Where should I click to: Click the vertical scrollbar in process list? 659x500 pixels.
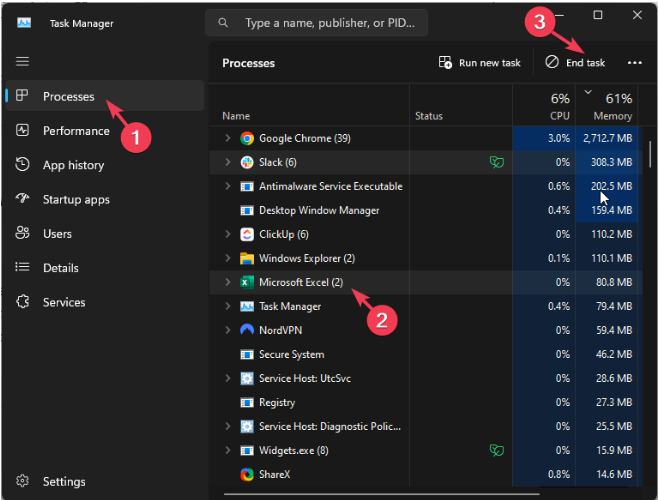tap(652, 155)
